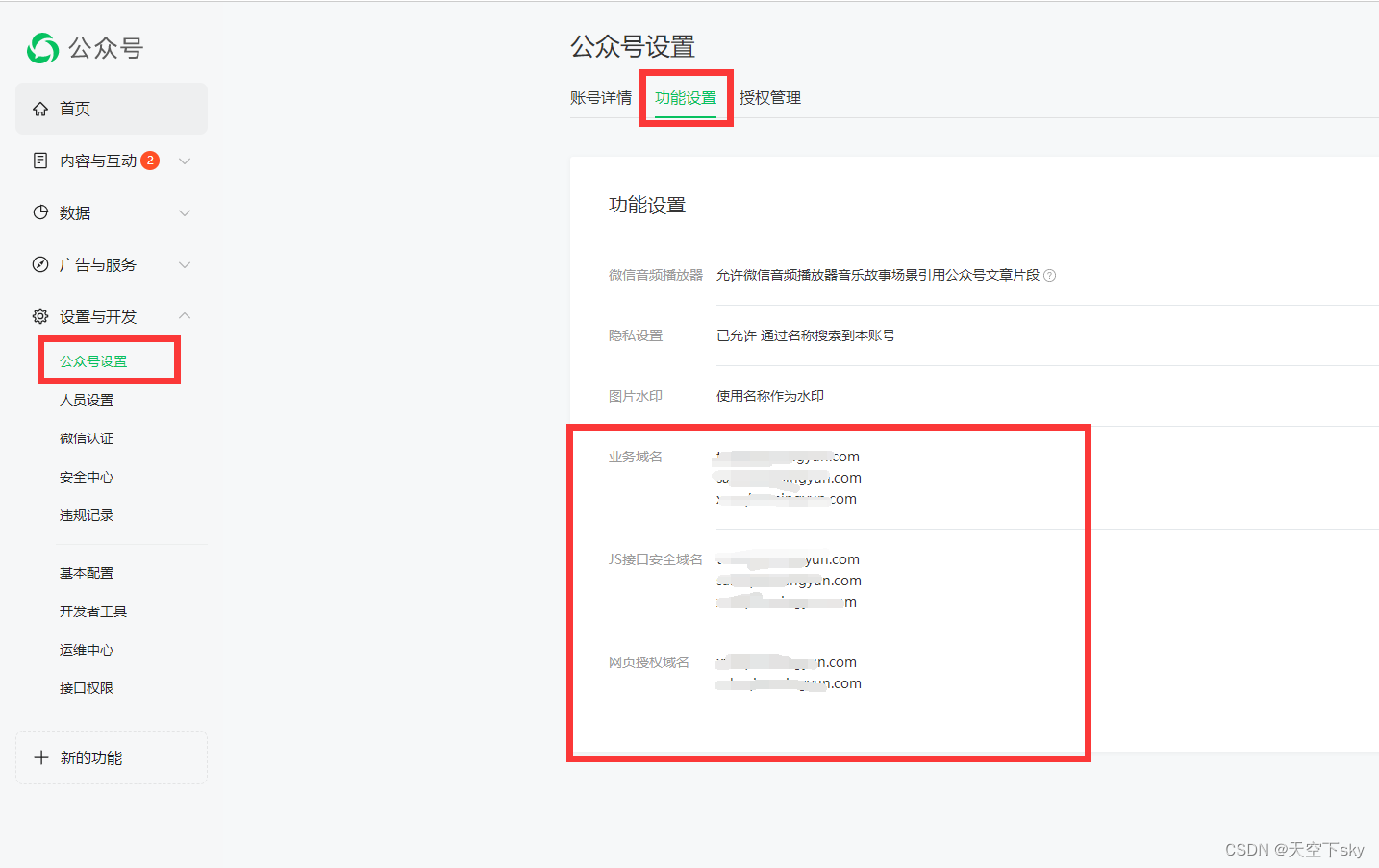Click the help icon after 微信音频播放器 description
This screenshot has width=1379, height=868.
[1050, 276]
